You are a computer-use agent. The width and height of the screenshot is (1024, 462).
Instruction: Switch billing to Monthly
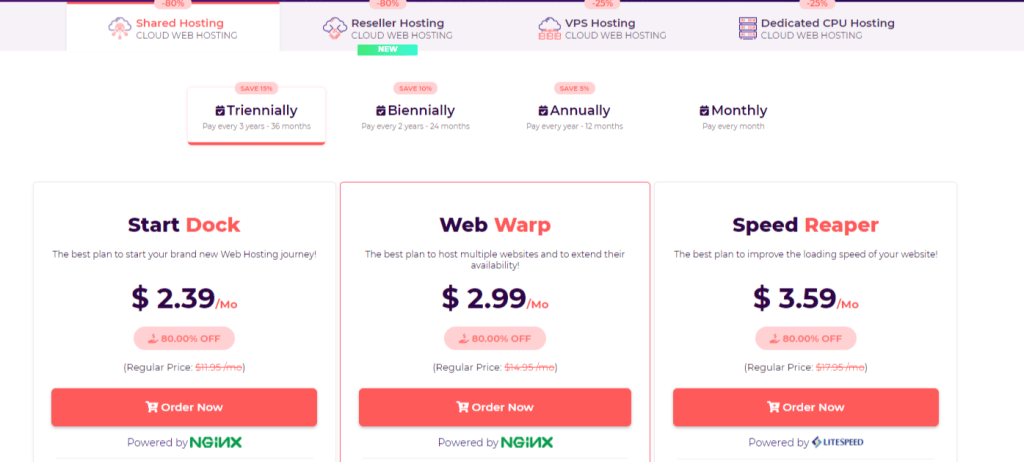click(733, 116)
